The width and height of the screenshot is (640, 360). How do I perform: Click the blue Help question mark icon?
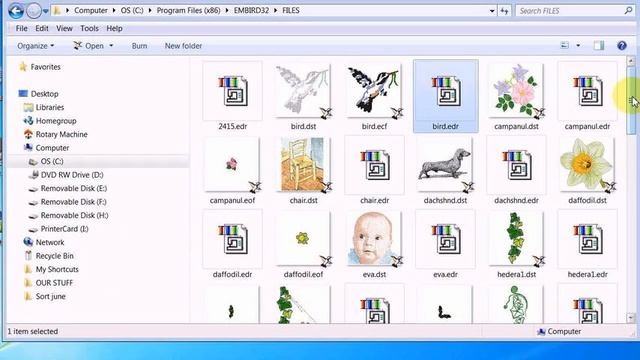point(622,45)
